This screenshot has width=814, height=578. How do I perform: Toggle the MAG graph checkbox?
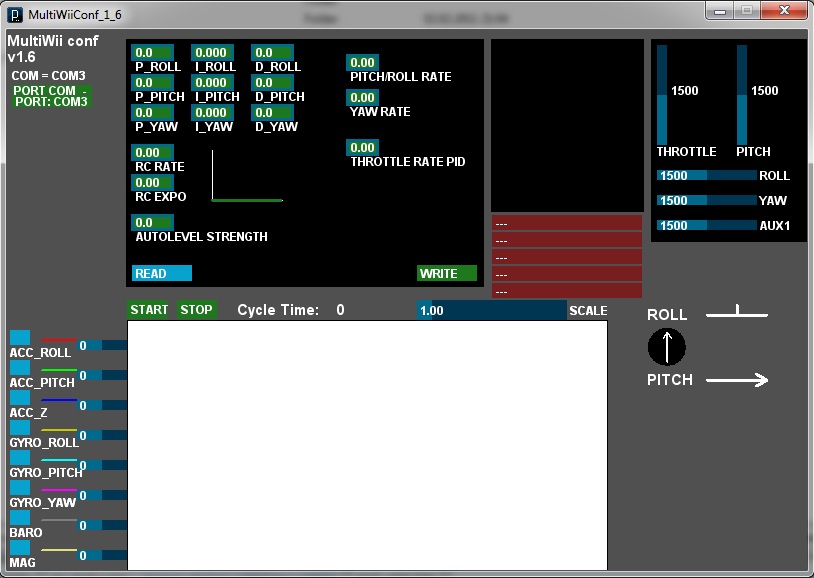20,548
